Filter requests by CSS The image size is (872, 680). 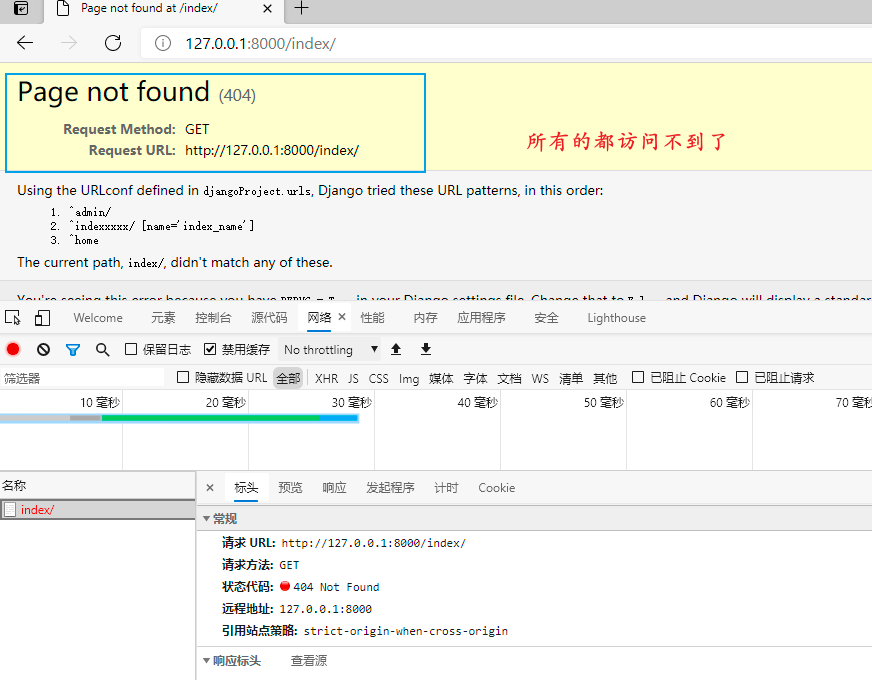379,379
